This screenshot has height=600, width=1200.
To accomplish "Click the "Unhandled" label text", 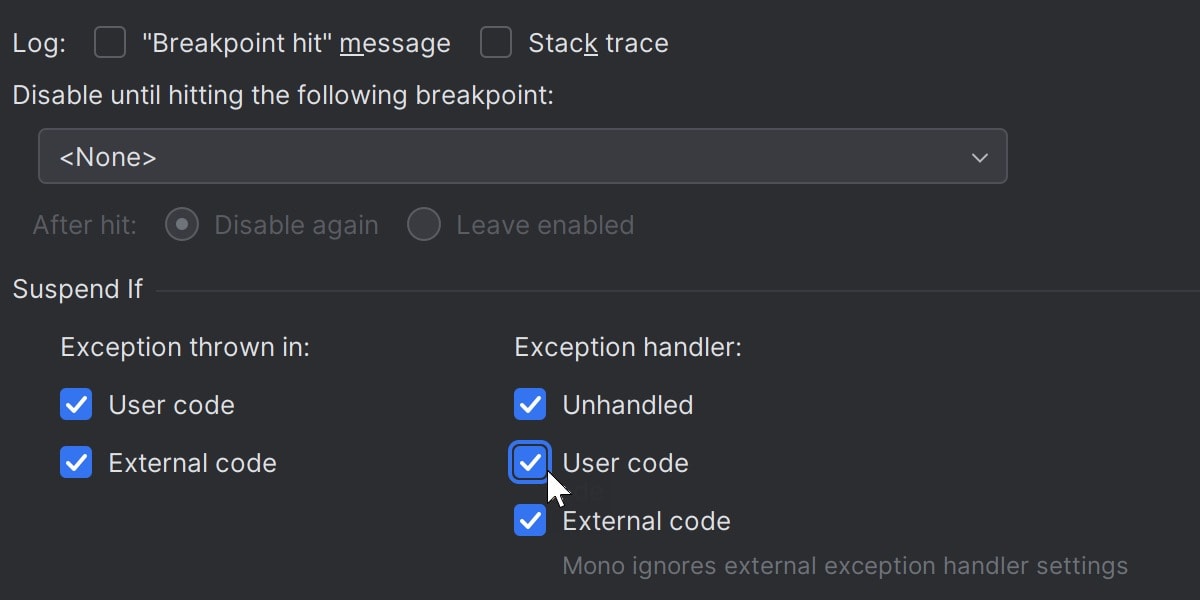I will (627, 405).
